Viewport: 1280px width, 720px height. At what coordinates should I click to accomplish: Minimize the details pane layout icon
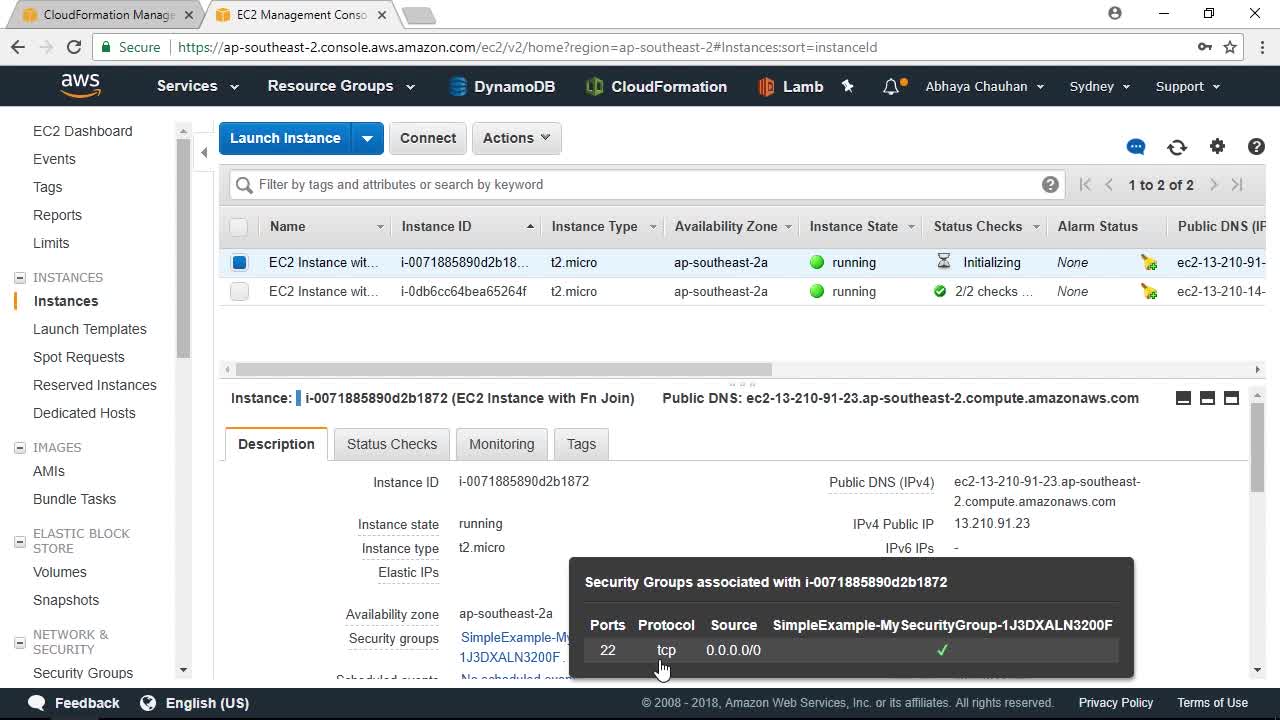[1183, 398]
